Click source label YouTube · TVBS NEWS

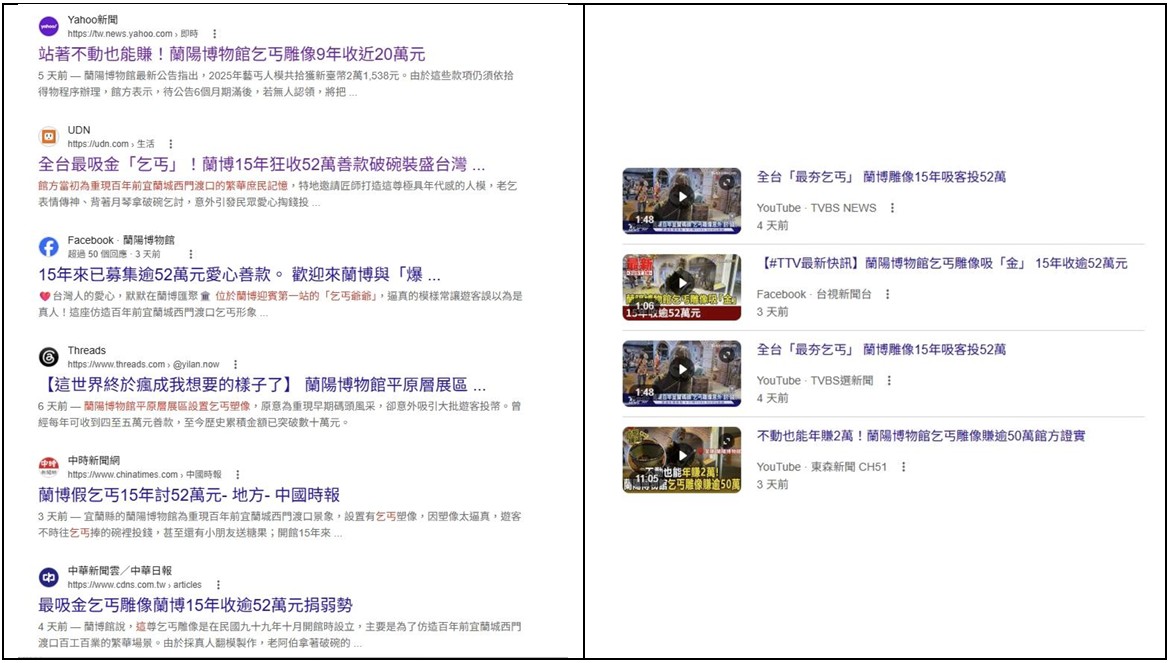(x=816, y=208)
